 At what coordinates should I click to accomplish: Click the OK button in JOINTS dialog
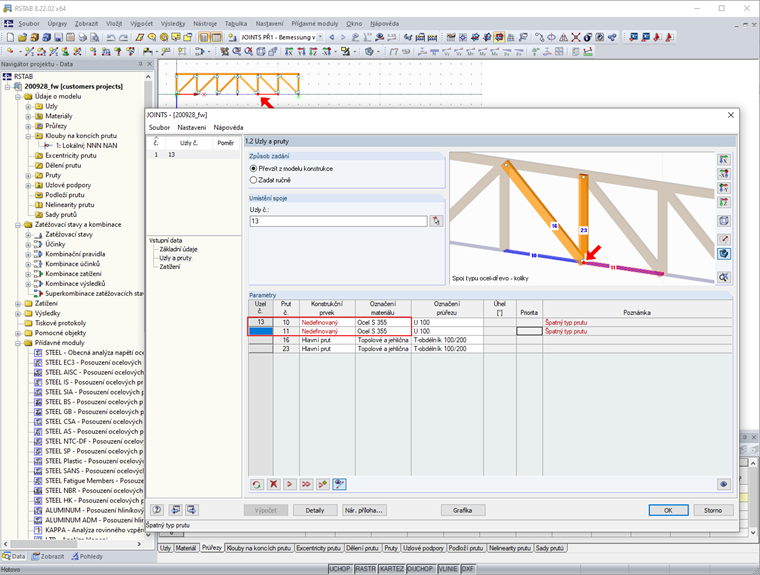668,510
